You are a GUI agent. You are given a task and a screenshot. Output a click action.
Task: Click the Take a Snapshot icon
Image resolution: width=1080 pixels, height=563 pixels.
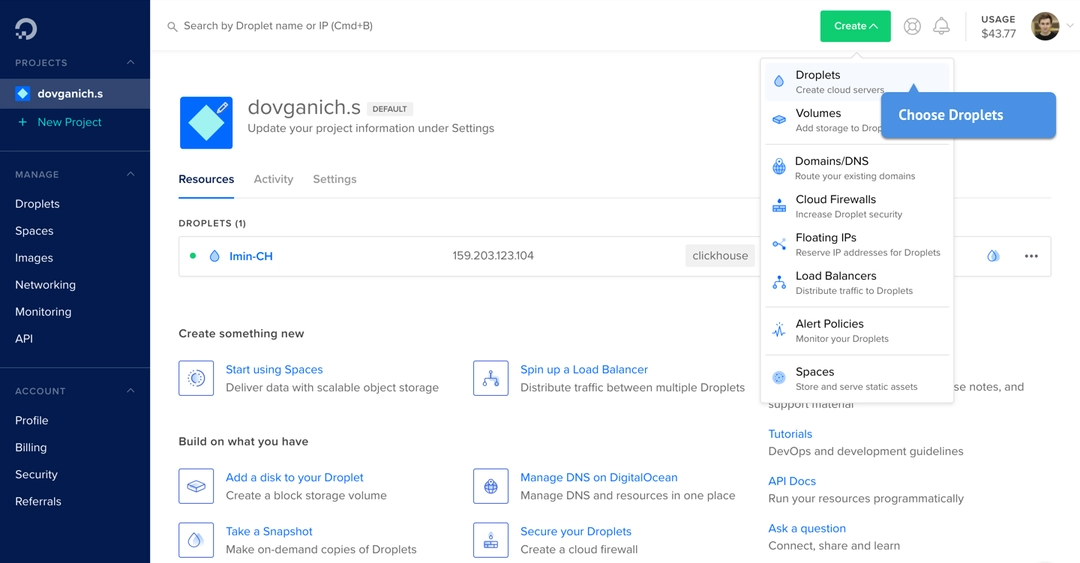(x=196, y=540)
